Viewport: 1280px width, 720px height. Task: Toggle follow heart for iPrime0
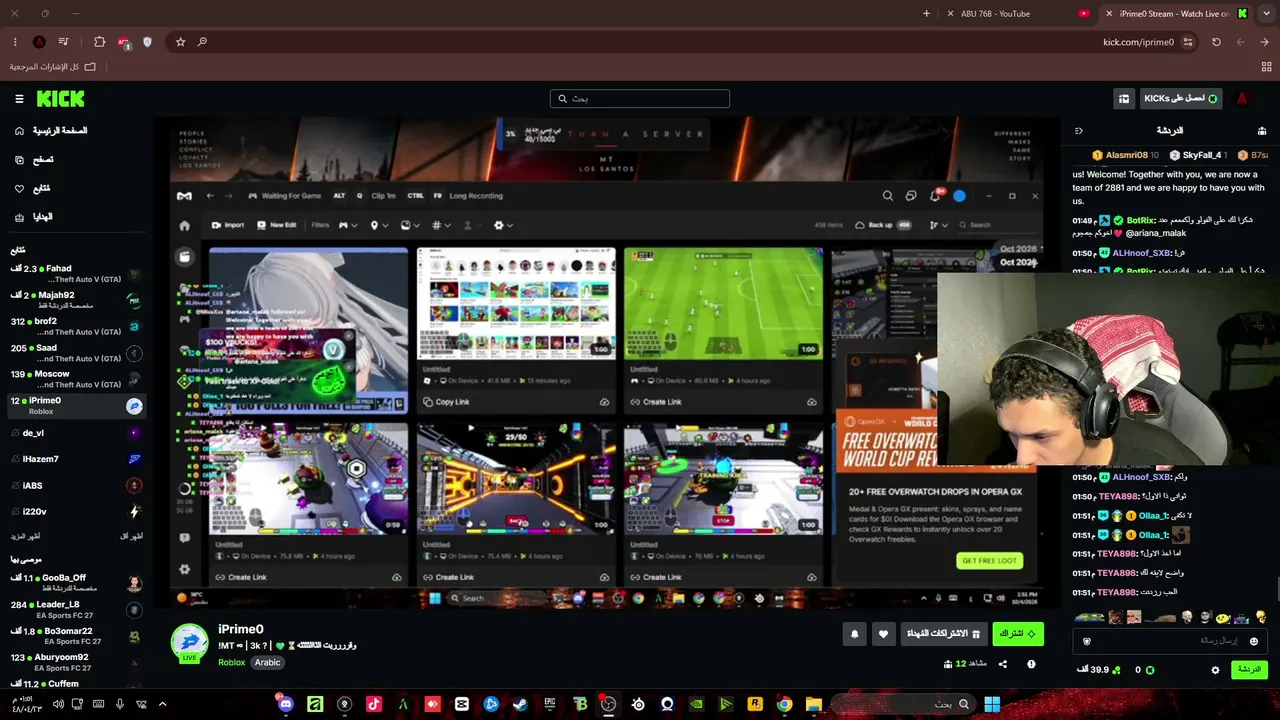tap(883, 634)
